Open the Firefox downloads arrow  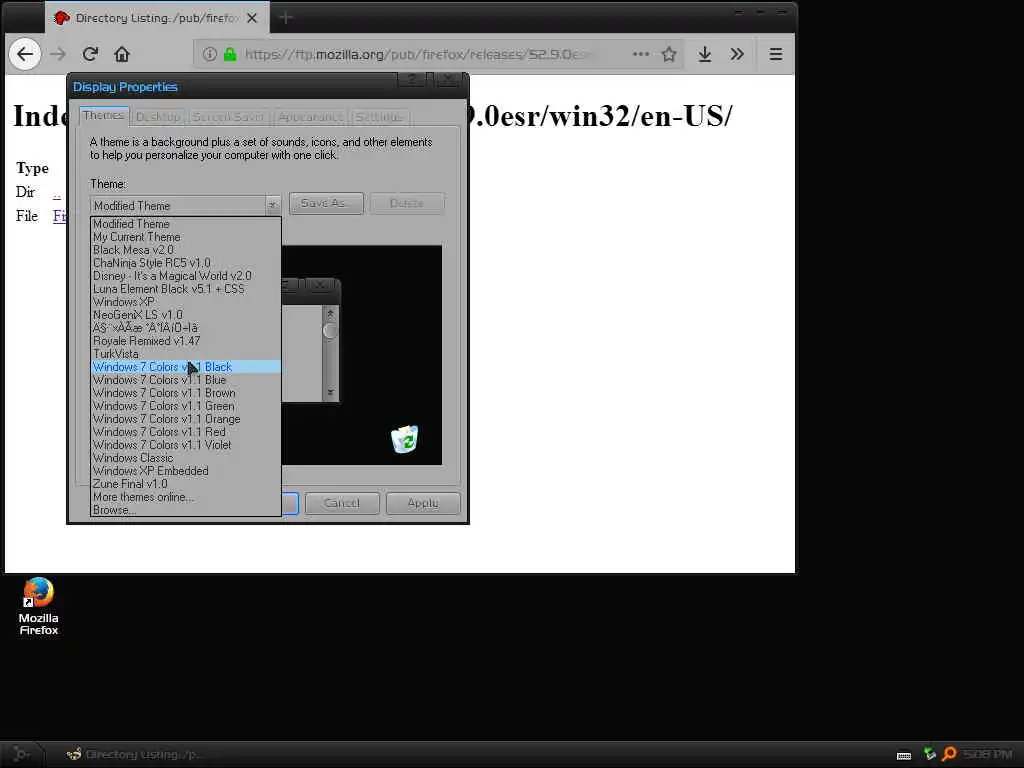(x=705, y=54)
